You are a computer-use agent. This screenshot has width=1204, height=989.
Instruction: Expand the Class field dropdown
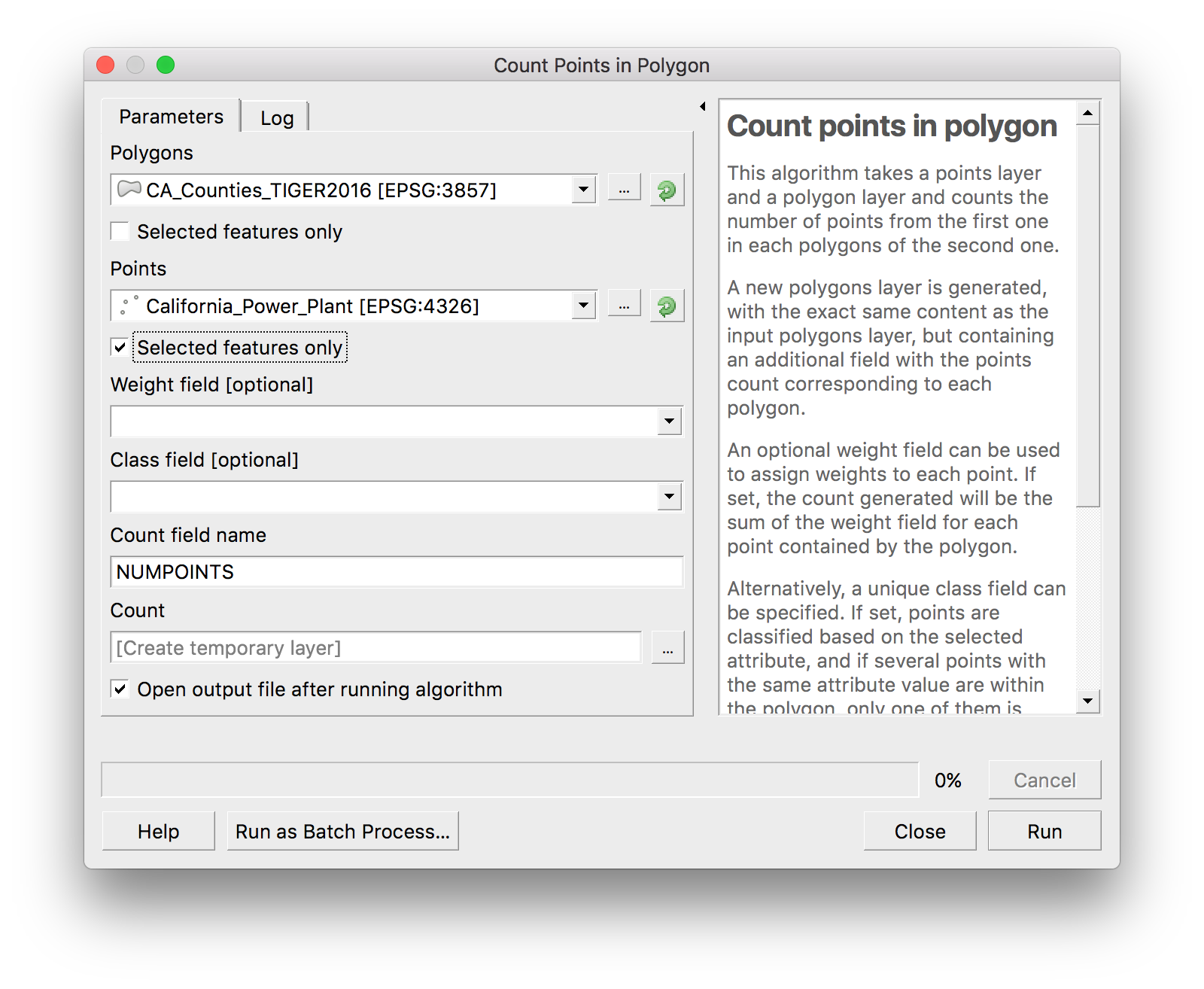669,497
